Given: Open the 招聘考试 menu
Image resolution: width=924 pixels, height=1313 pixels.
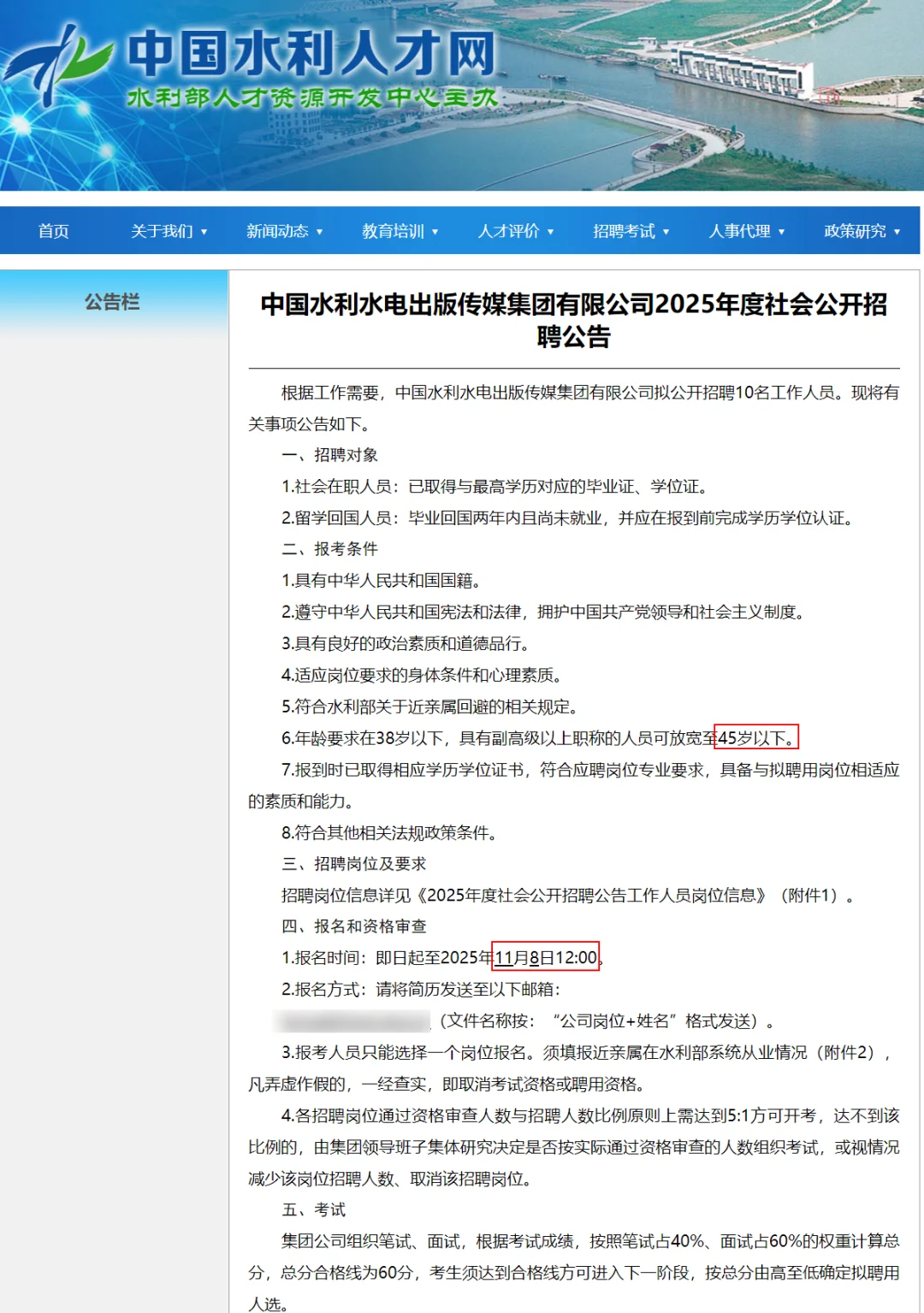Looking at the screenshot, I should point(624,231).
